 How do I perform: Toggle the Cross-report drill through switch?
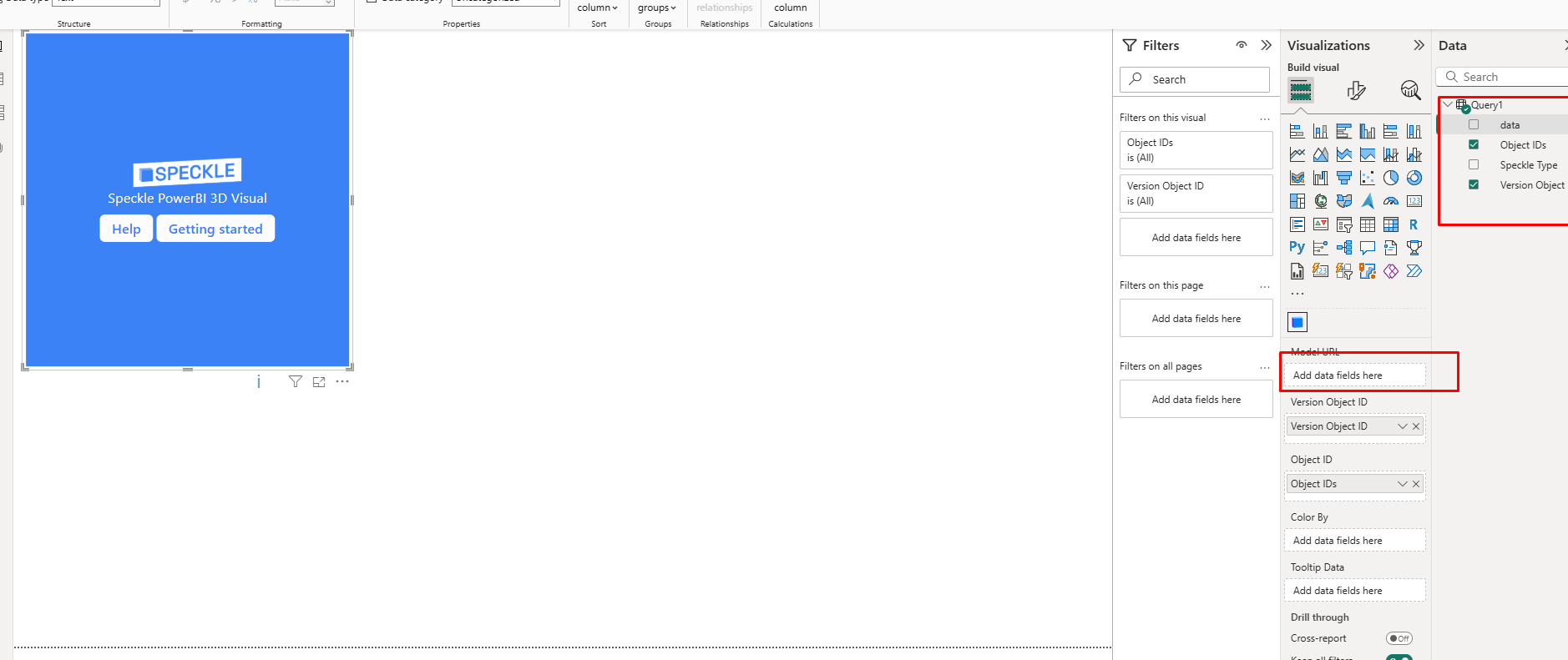[1399, 638]
